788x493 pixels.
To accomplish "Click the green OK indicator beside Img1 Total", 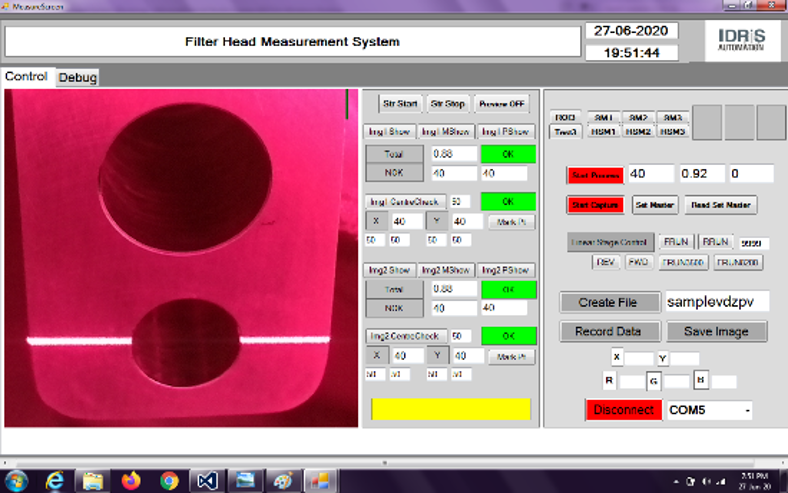I will pyautogui.click(x=508, y=154).
